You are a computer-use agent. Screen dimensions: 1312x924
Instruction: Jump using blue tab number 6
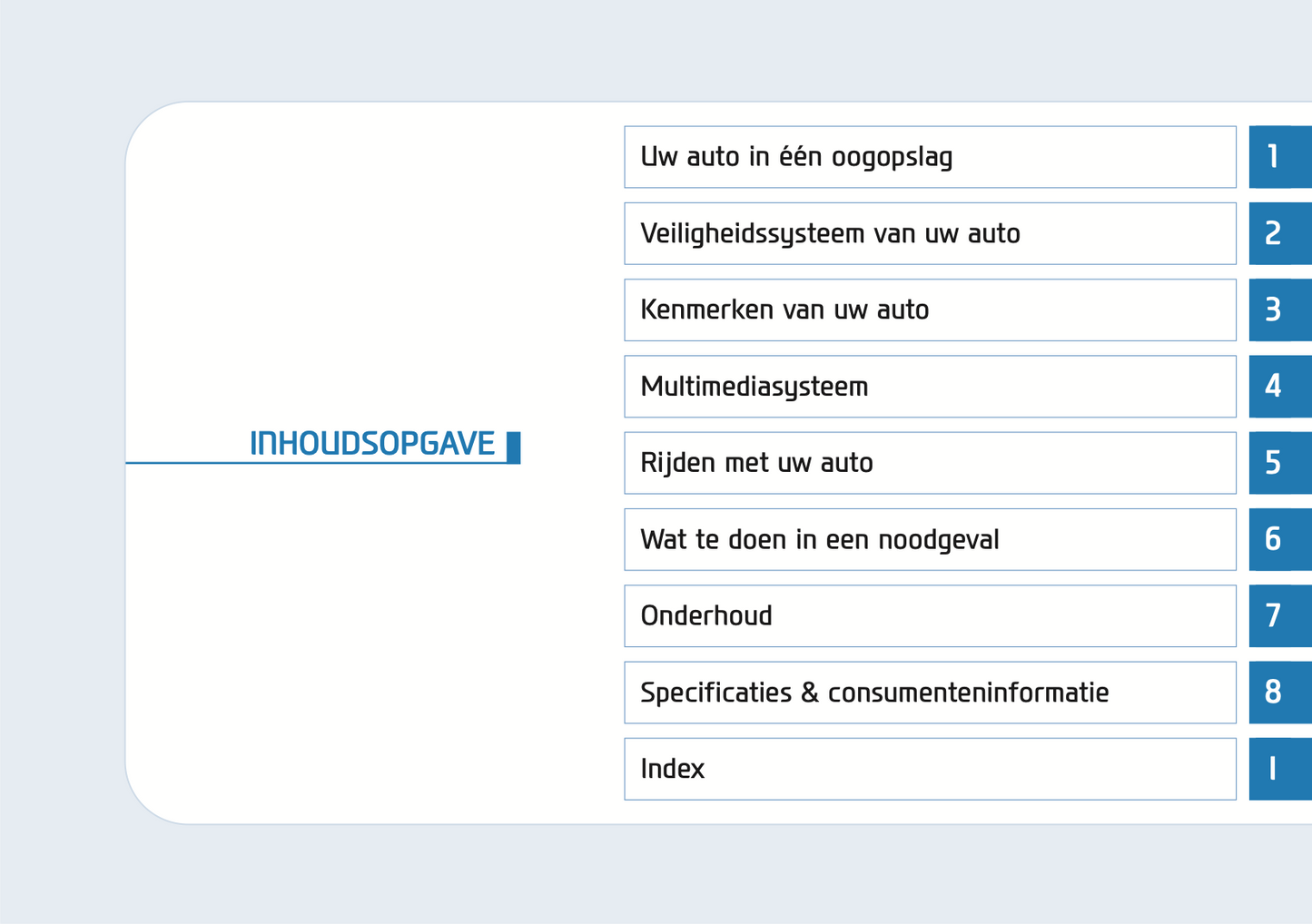(1279, 540)
